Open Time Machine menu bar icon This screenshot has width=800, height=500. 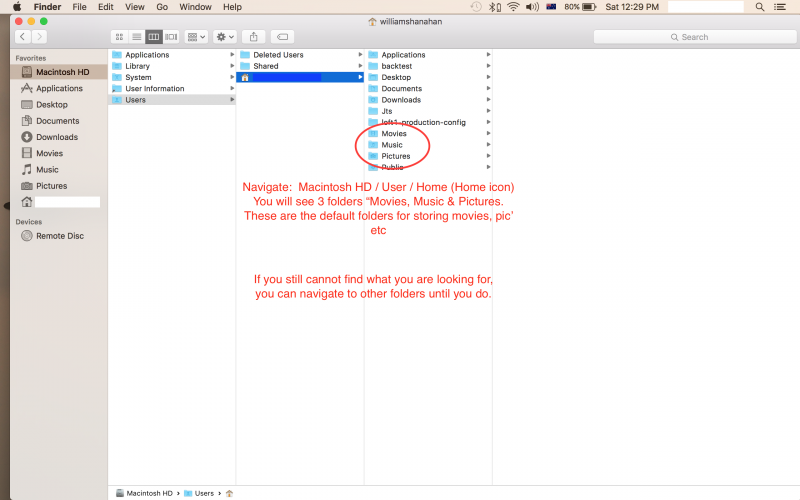click(476, 7)
